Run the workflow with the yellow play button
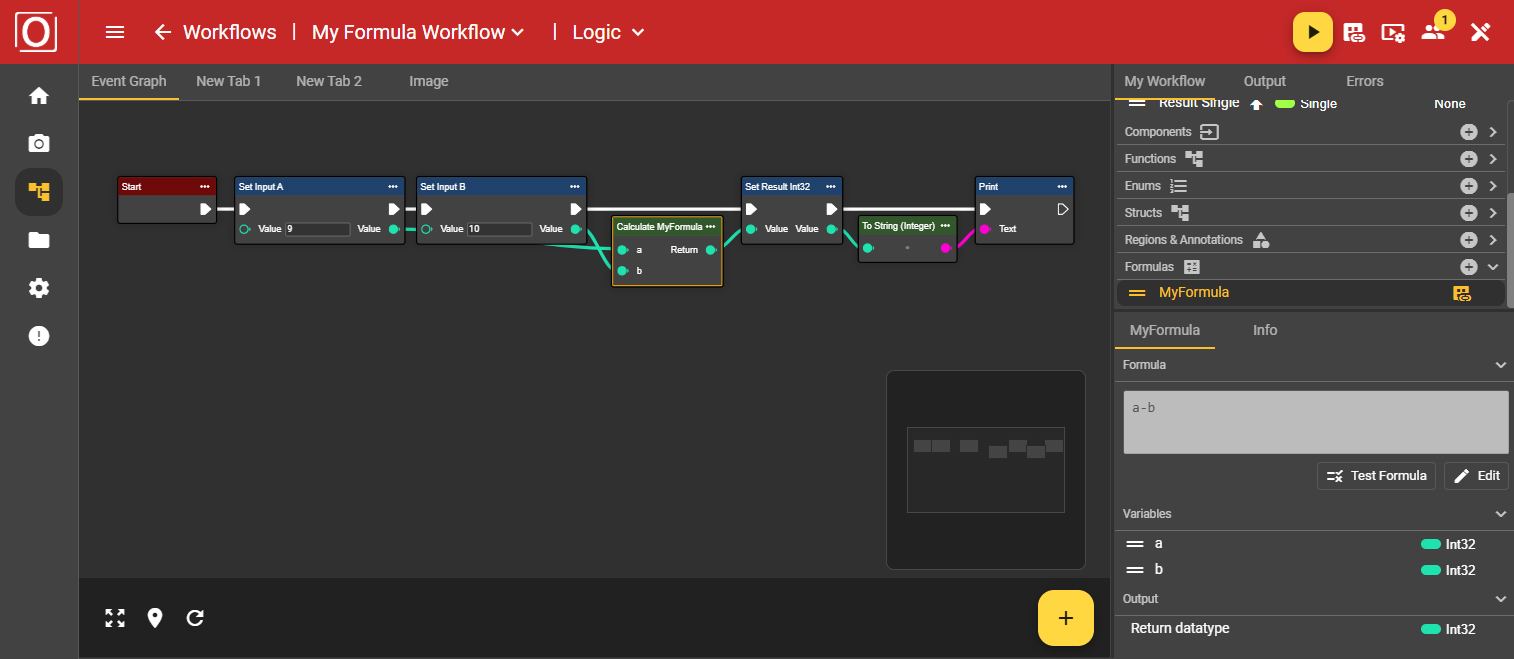The image size is (1514, 659). (x=1312, y=32)
